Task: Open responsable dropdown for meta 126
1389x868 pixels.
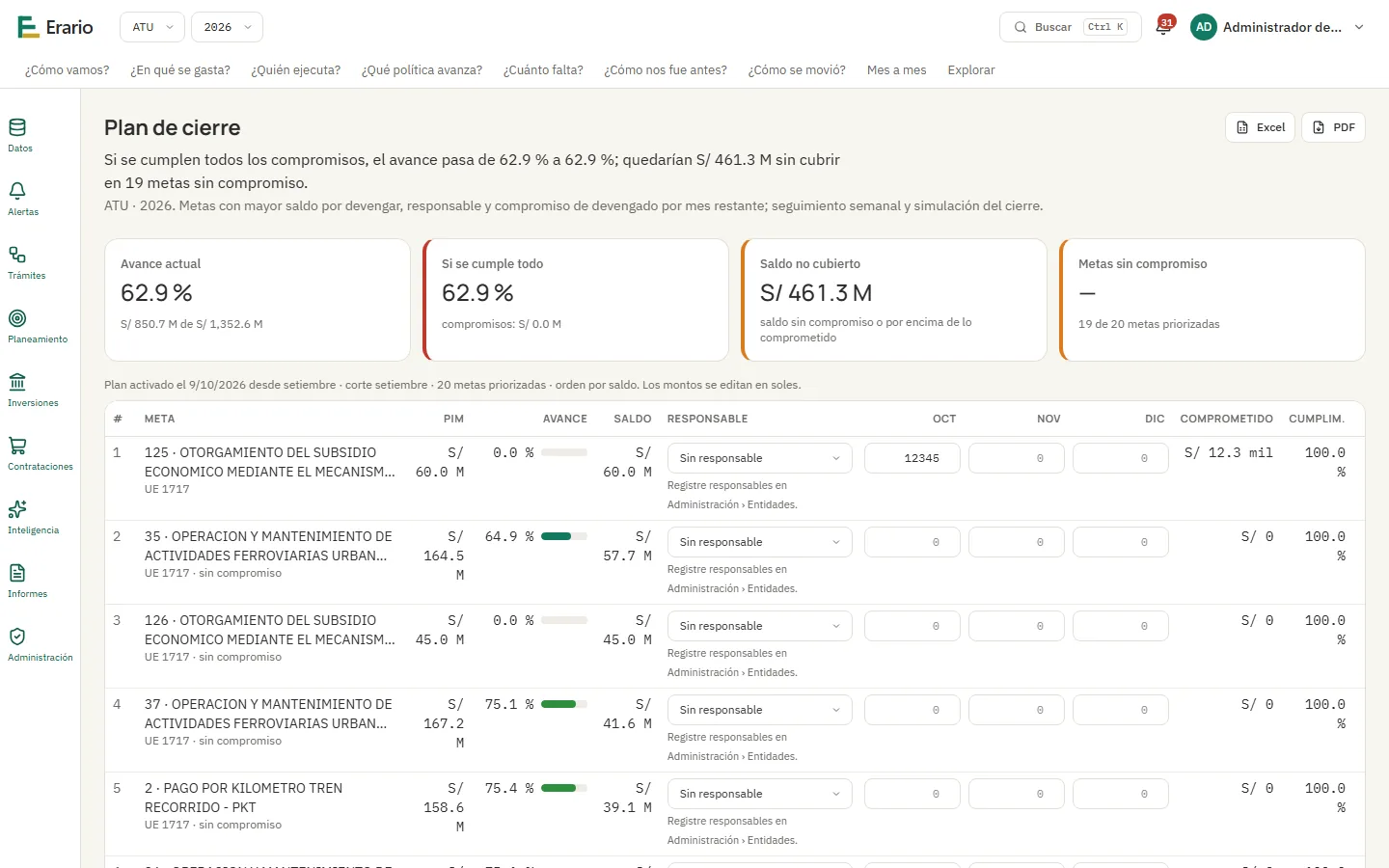Action: (x=760, y=626)
